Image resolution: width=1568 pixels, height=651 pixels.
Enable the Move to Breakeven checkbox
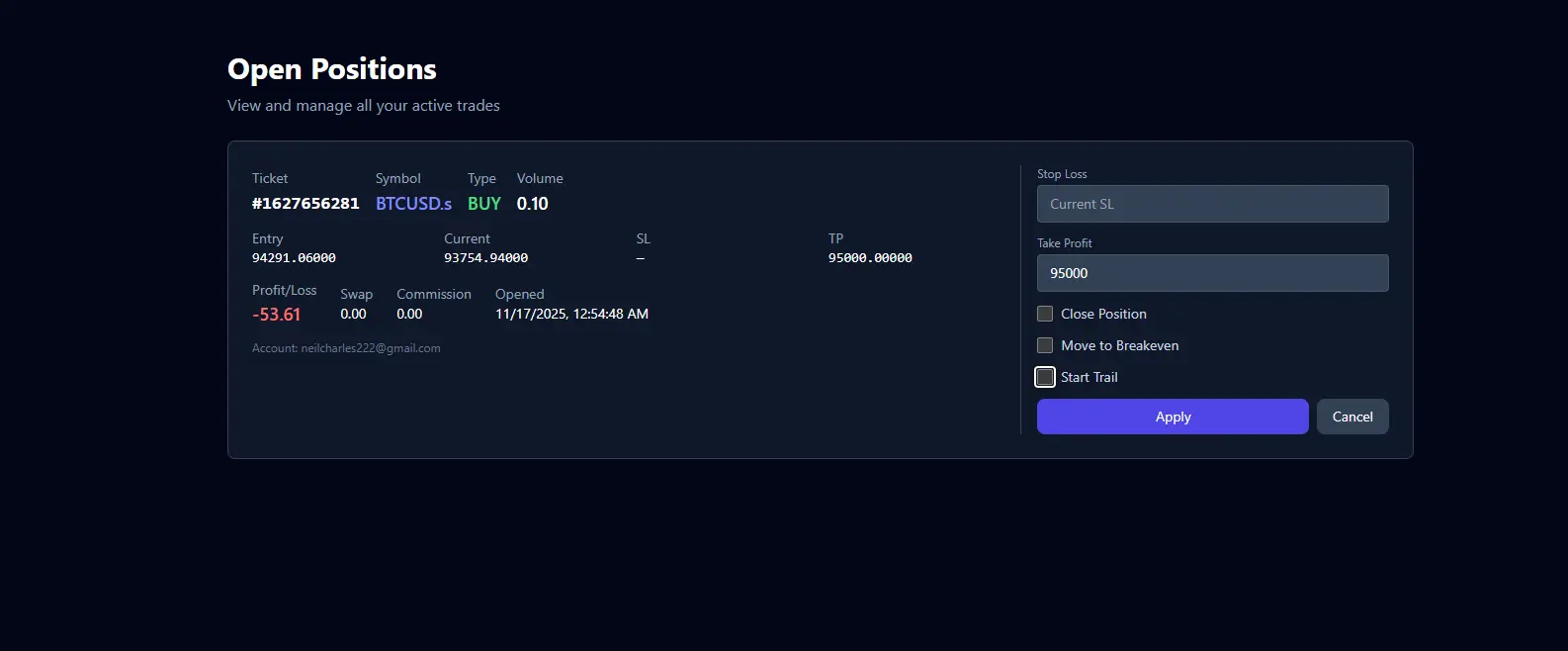tap(1045, 345)
